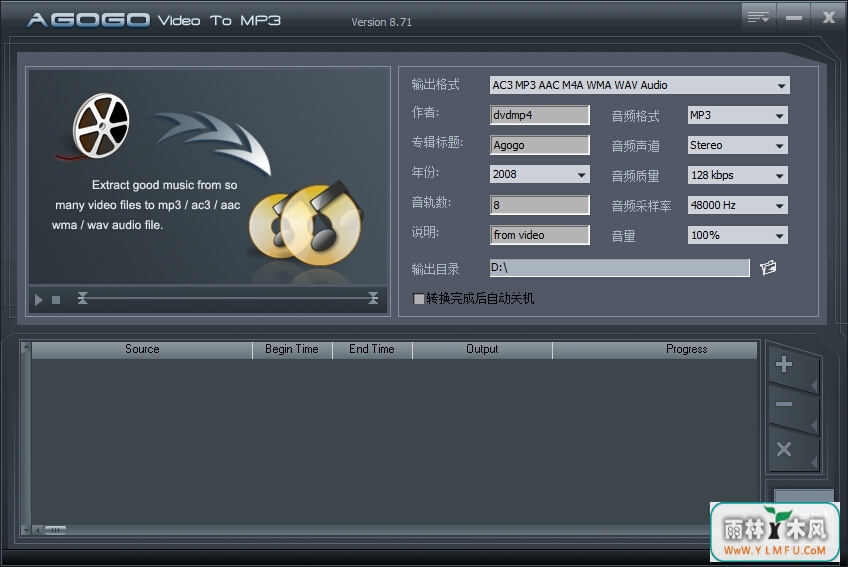Click the track number field containing 8
Image resolution: width=848 pixels, height=567 pixels.
pos(540,205)
